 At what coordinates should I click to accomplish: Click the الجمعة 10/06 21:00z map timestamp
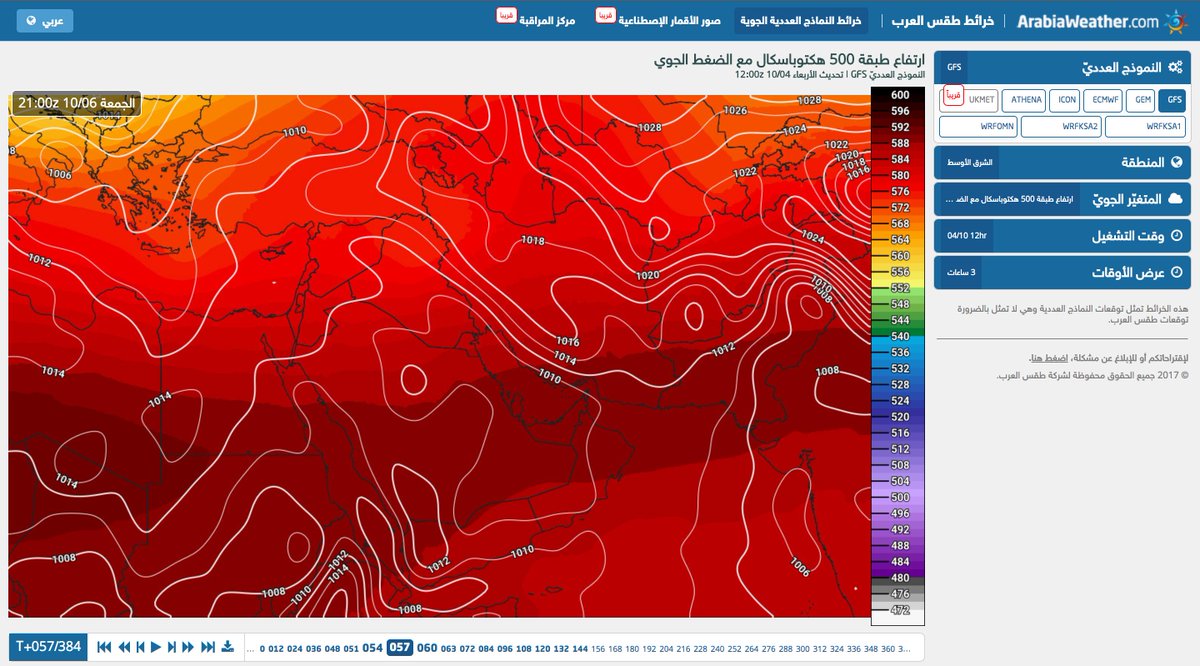click(76, 103)
